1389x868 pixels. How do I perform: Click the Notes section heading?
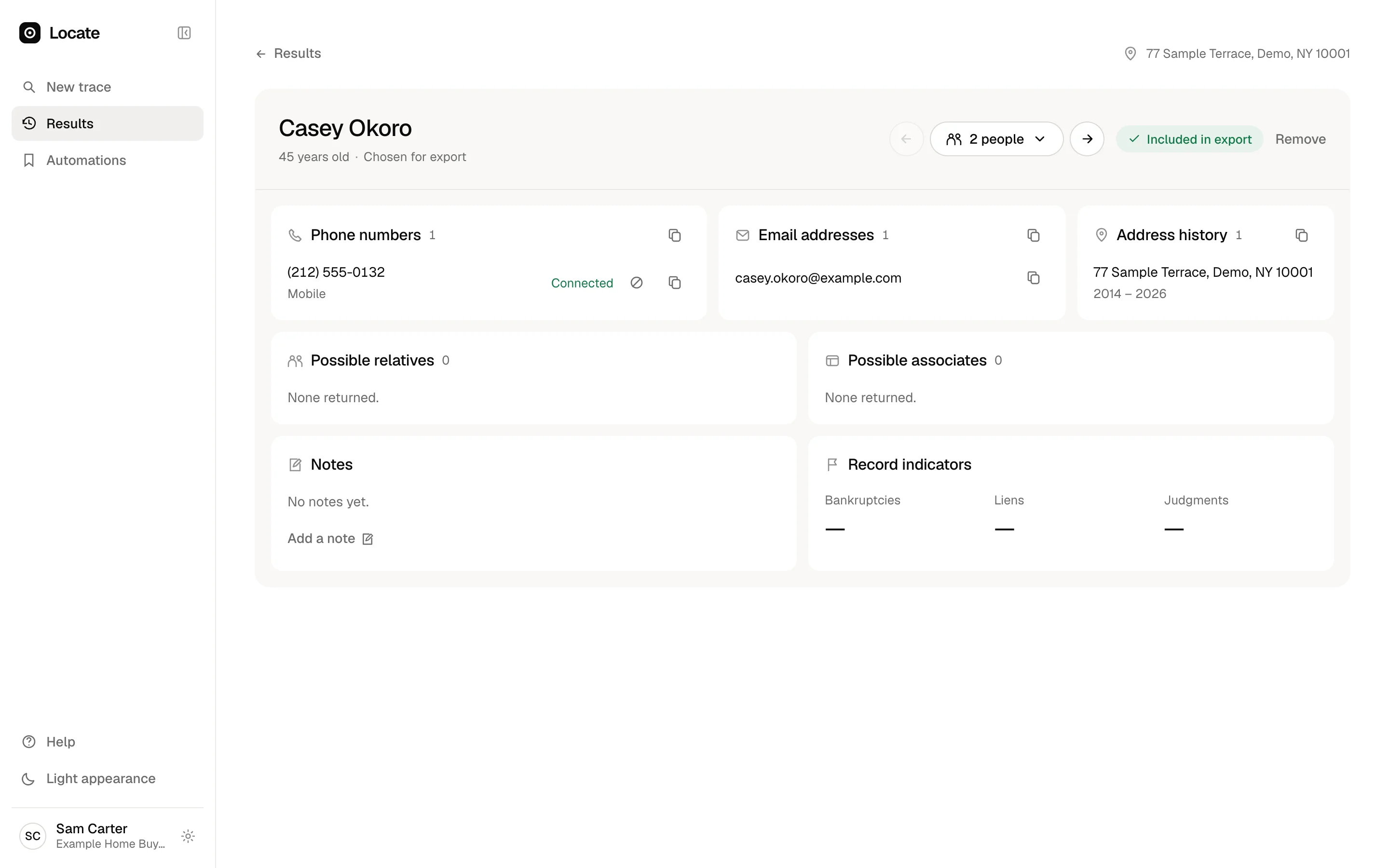[331, 464]
